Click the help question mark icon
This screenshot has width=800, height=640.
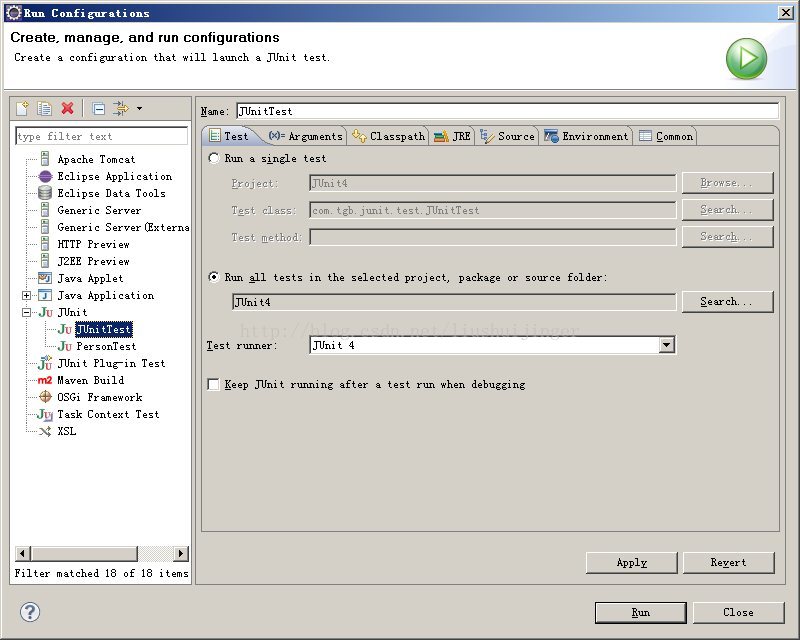click(30, 612)
